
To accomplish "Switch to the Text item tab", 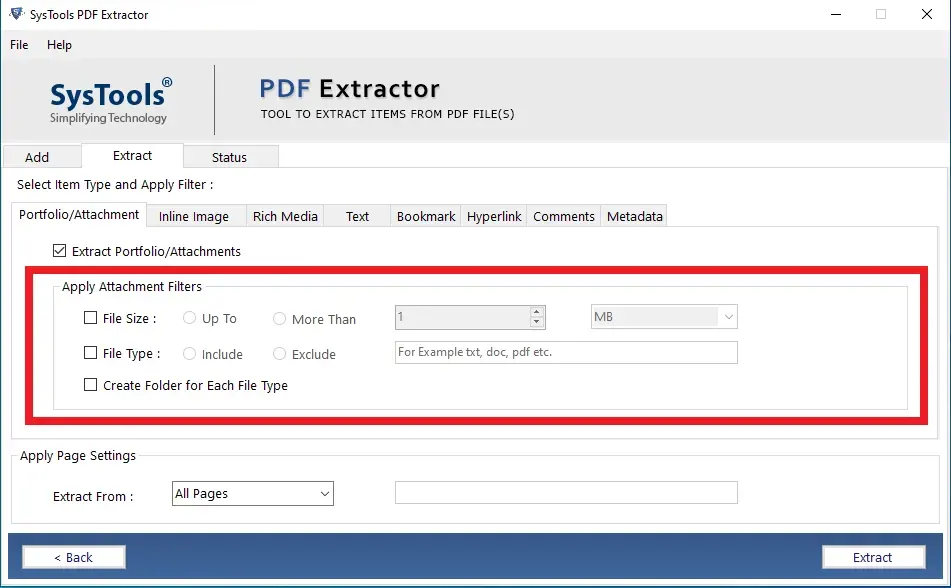I will point(357,217).
